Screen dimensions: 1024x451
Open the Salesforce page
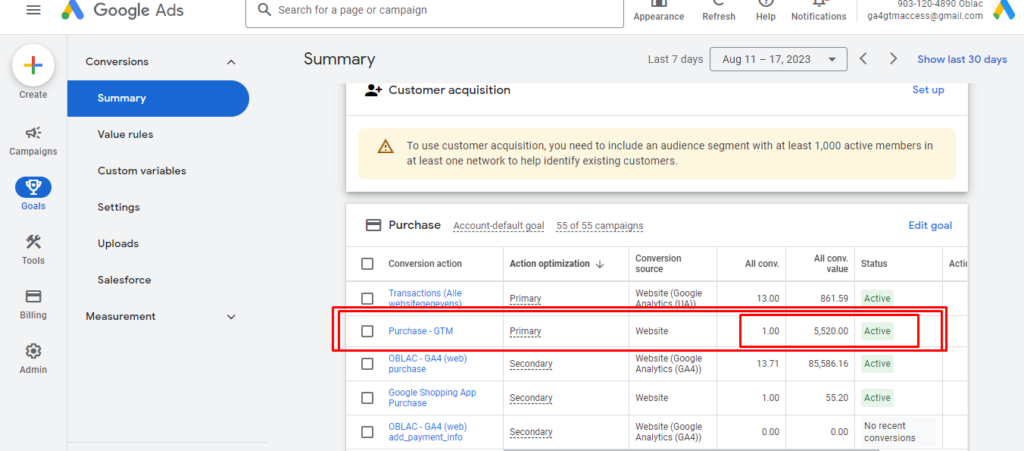[x=124, y=280]
